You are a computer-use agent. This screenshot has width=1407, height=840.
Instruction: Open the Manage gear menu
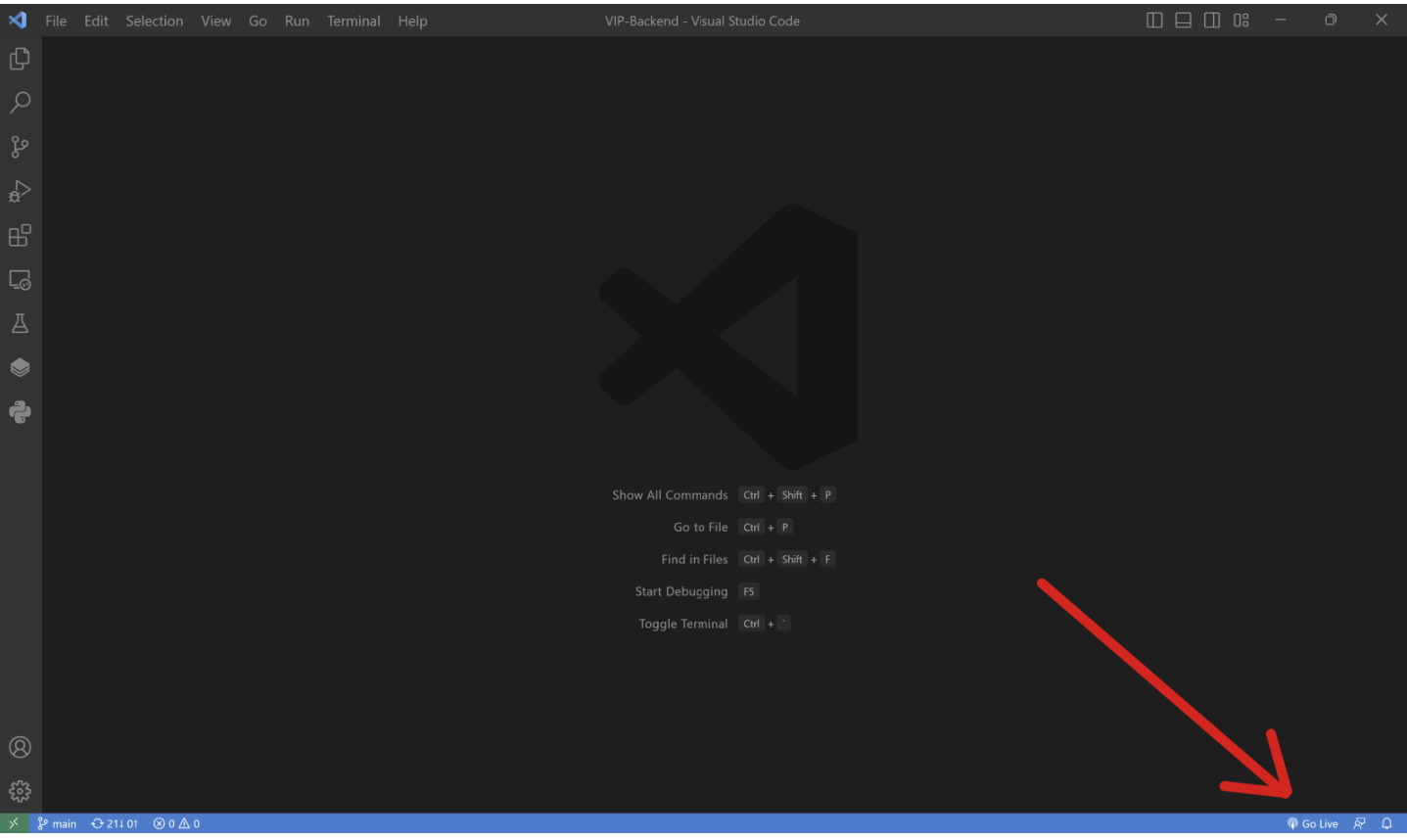click(20, 791)
